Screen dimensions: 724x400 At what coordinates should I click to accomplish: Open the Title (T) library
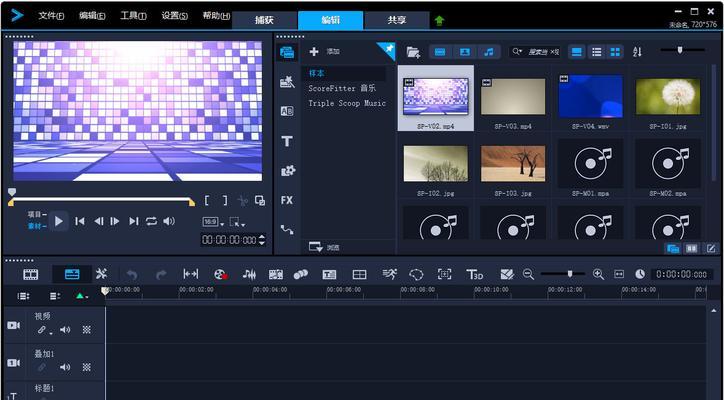point(287,141)
